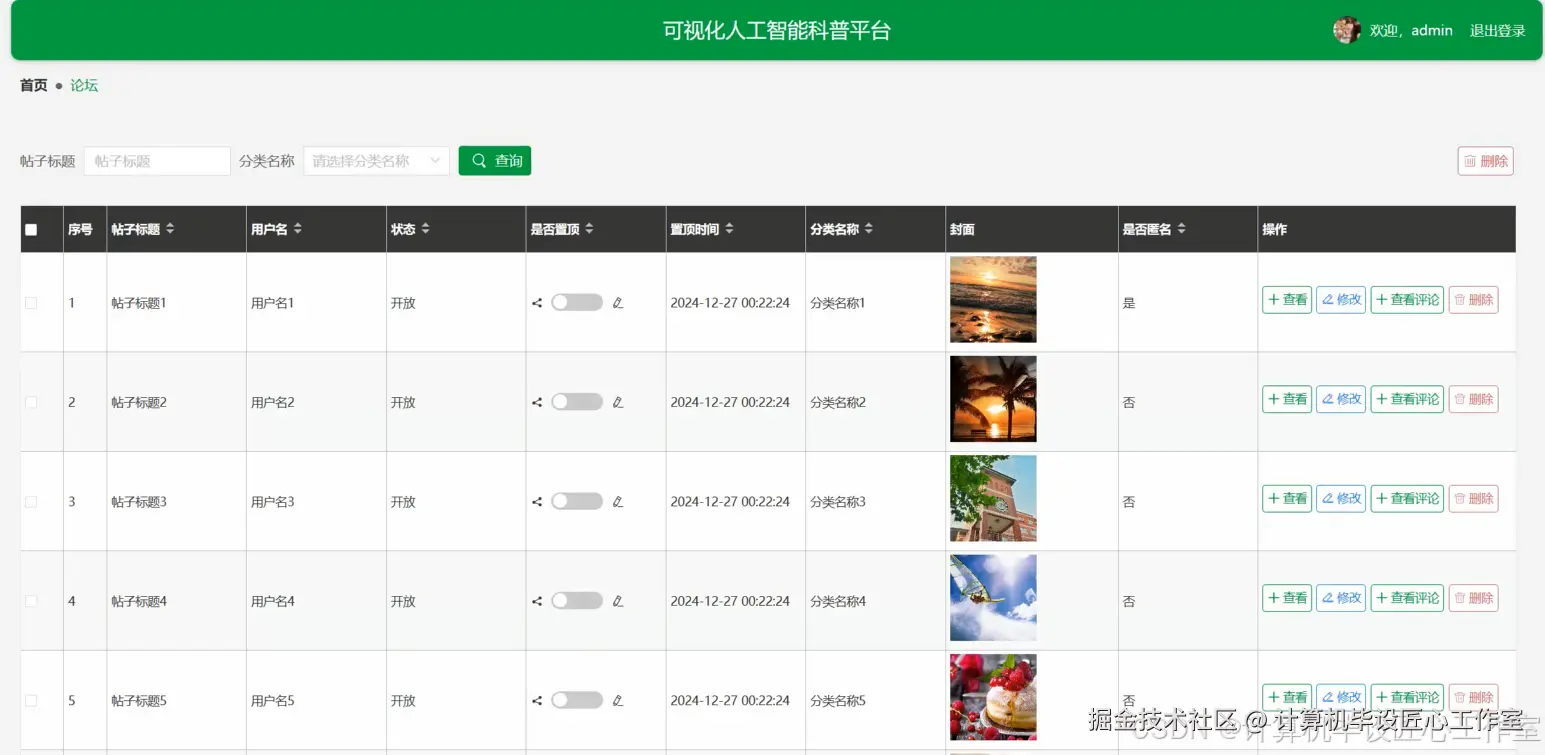Open the 请选择分类名称 dropdown
1545x755 pixels.
376,160
